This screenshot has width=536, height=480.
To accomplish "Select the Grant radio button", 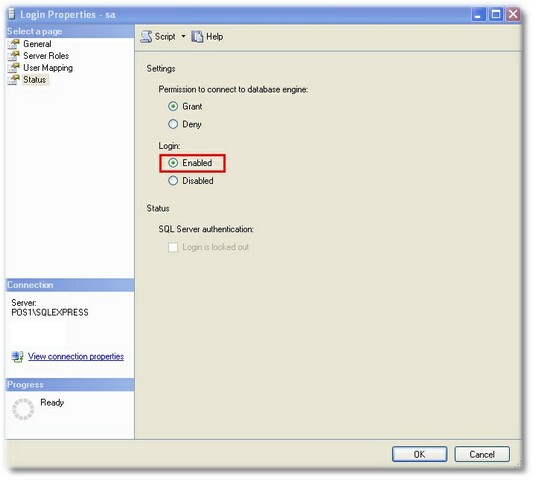I will point(173,106).
